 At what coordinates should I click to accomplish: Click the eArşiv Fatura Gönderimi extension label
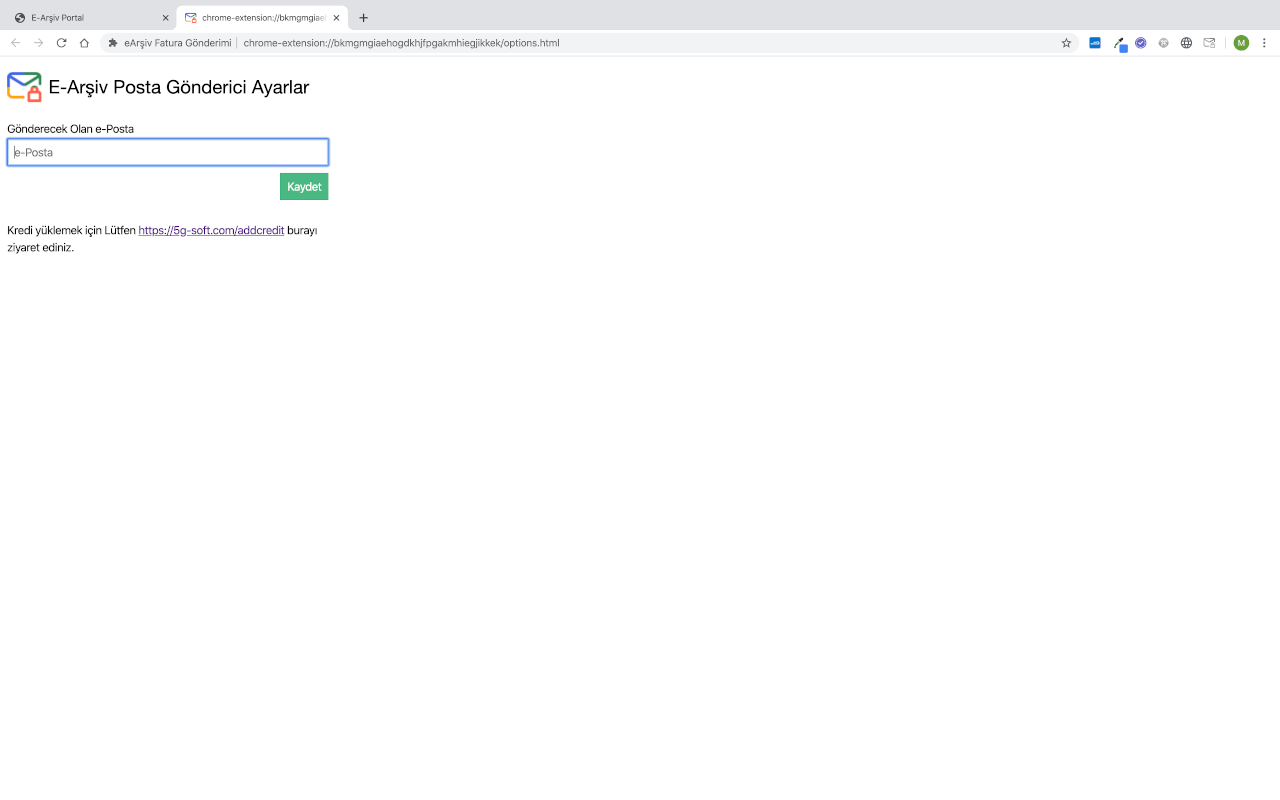(177, 43)
